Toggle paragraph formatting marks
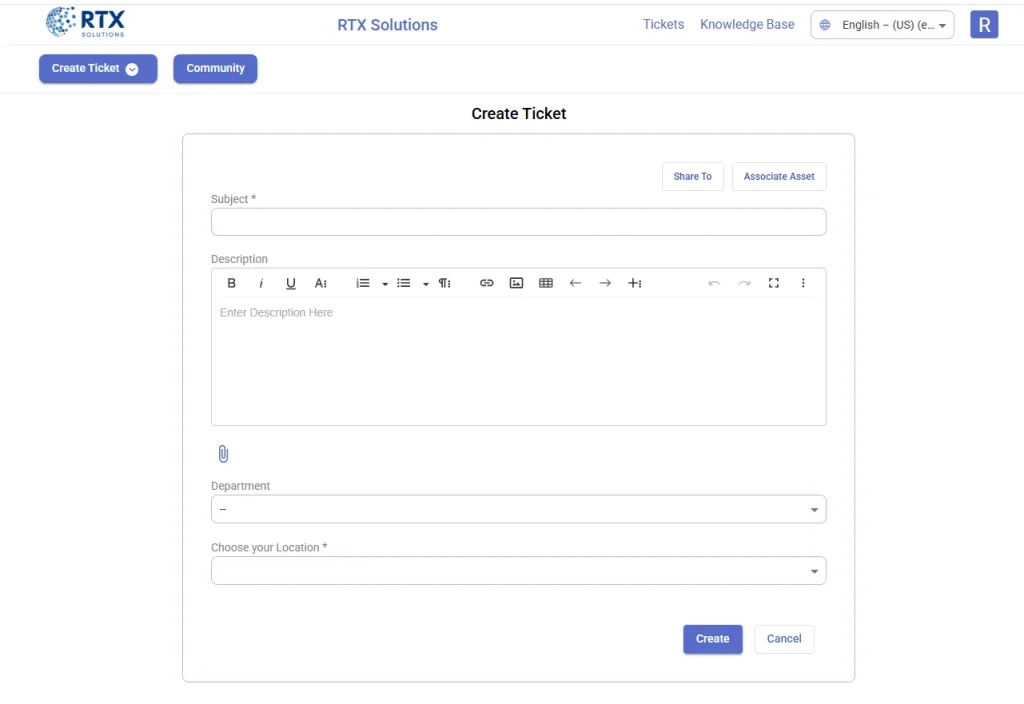 444,283
